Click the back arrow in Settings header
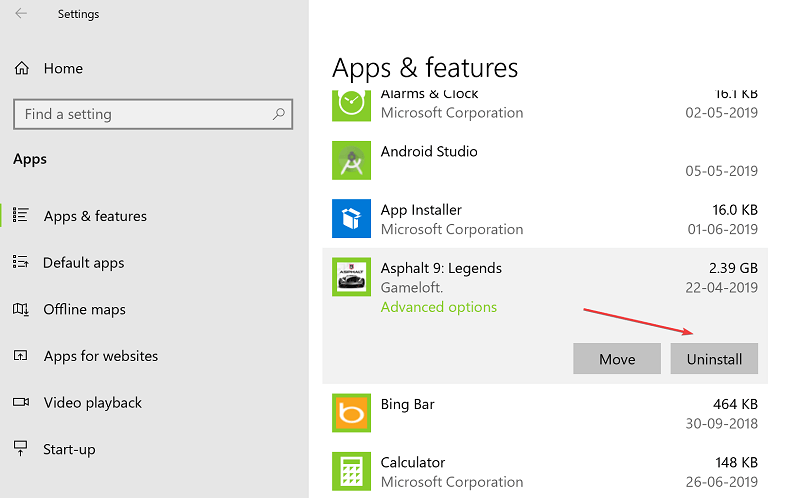 pos(21,13)
